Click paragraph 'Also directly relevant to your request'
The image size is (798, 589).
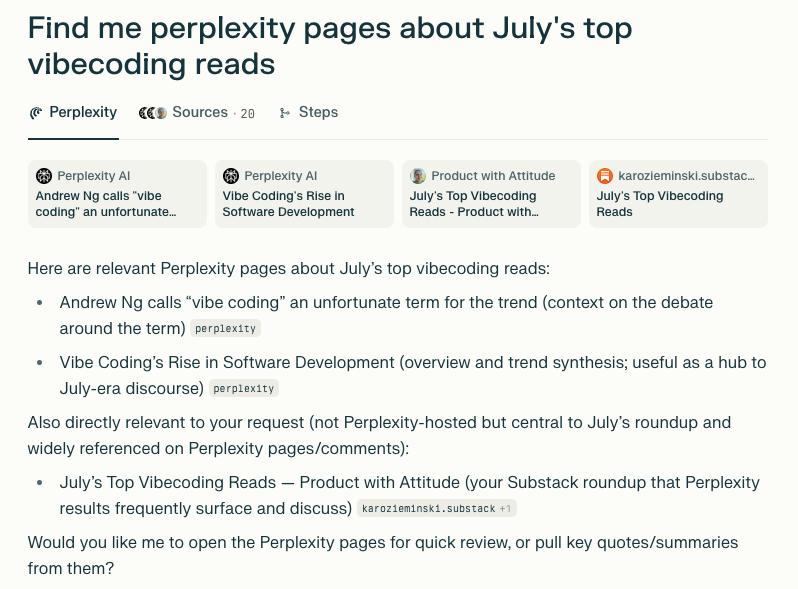point(379,435)
